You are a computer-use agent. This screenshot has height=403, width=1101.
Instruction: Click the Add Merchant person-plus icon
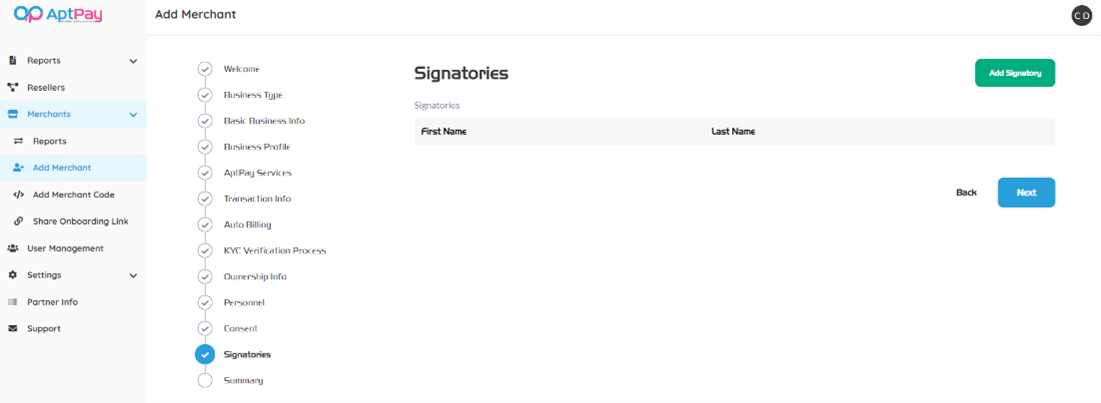18,168
